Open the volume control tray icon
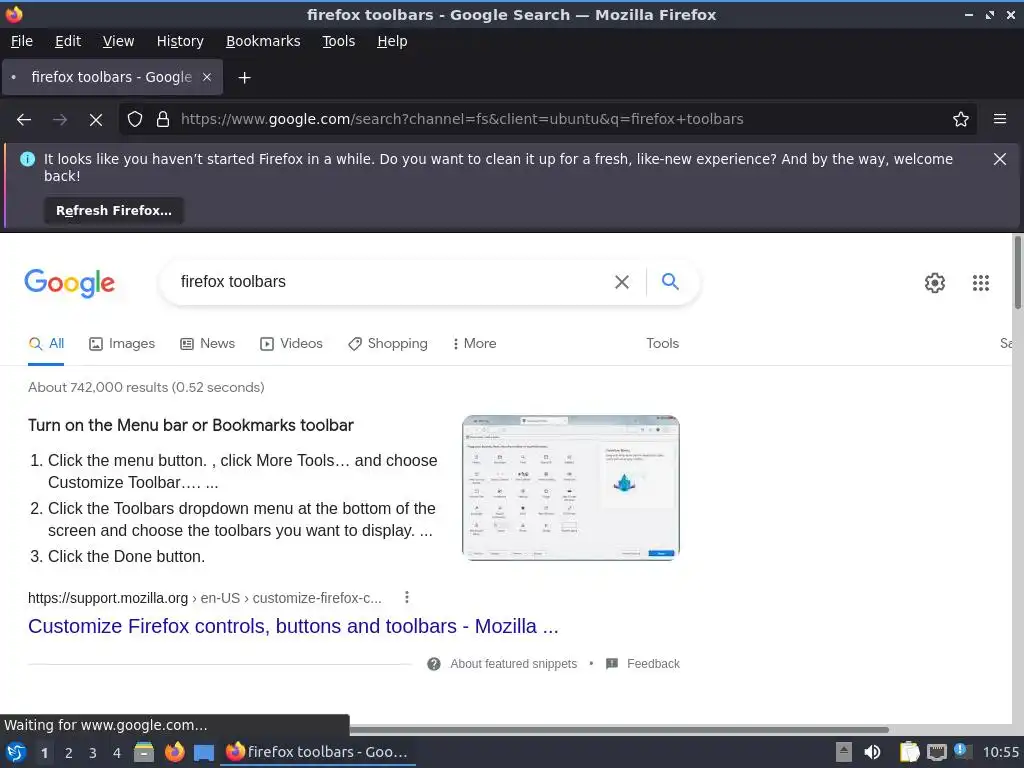Viewport: 1024px width, 768px height. click(872, 752)
